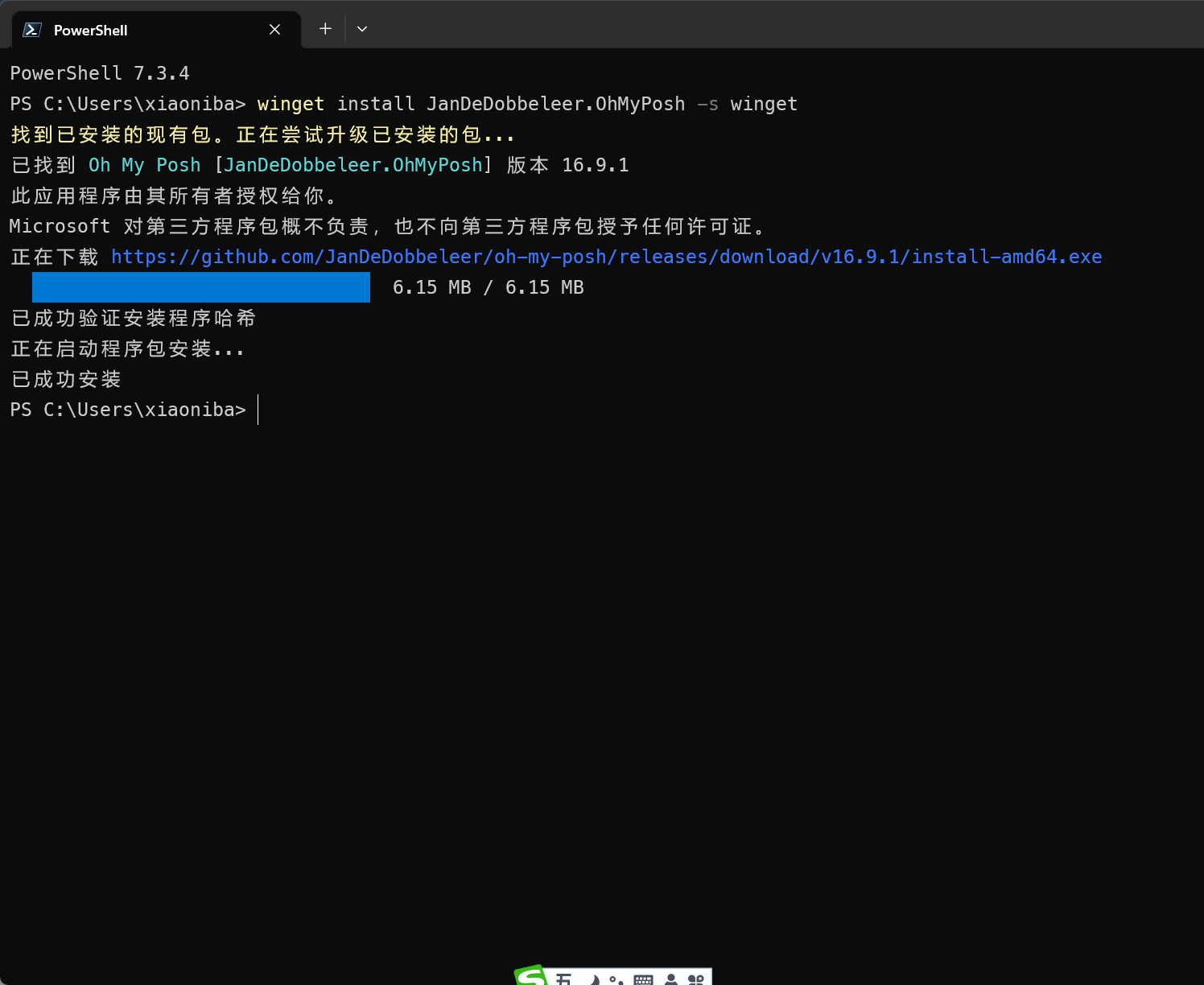This screenshot has width=1204, height=985.
Task: Click the last prompt to focus input
Action: coord(129,410)
